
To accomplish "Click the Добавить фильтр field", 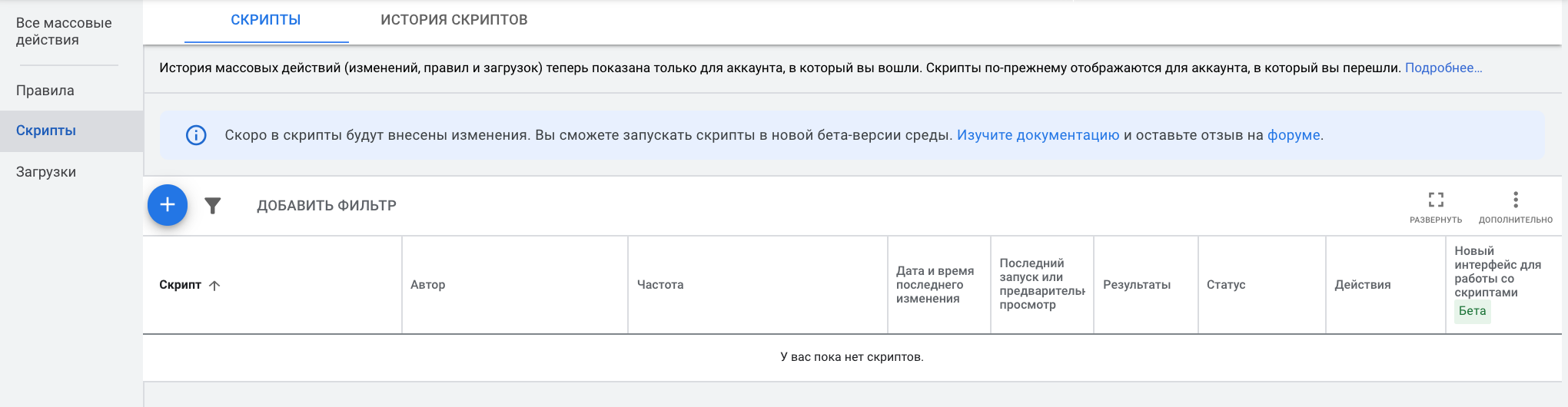I will click(327, 206).
